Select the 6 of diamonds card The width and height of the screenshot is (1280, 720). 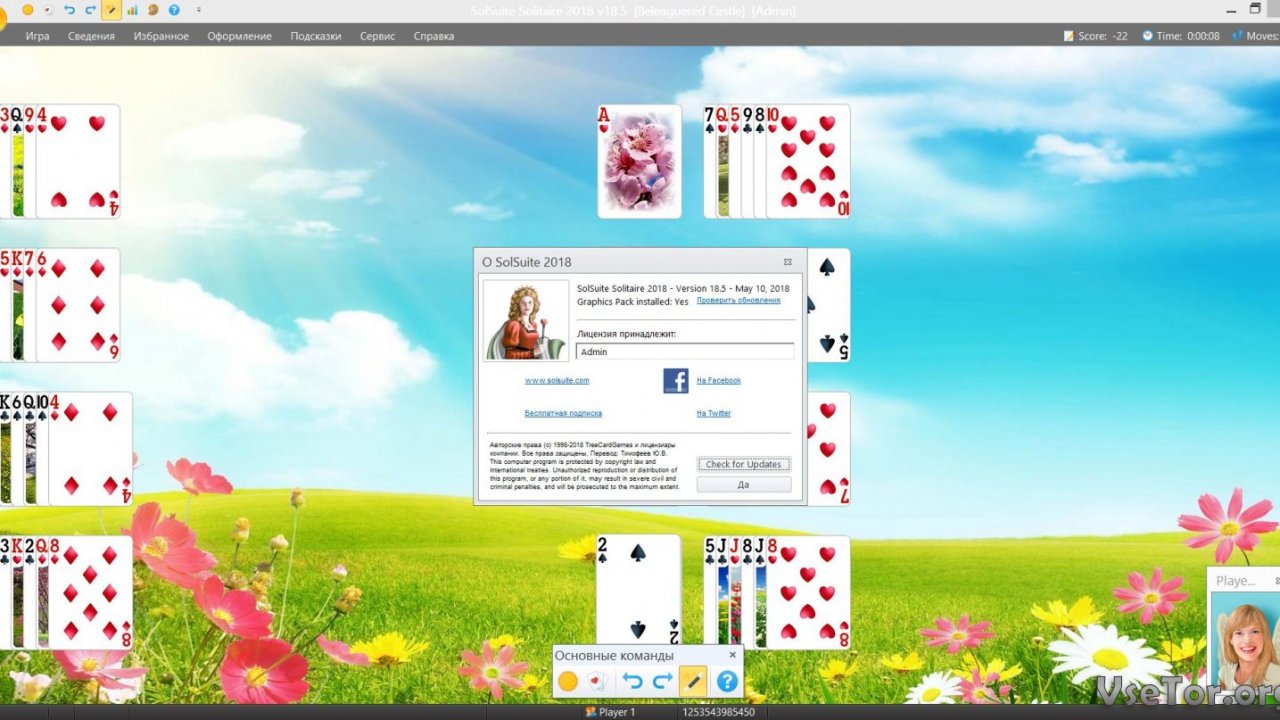point(78,305)
